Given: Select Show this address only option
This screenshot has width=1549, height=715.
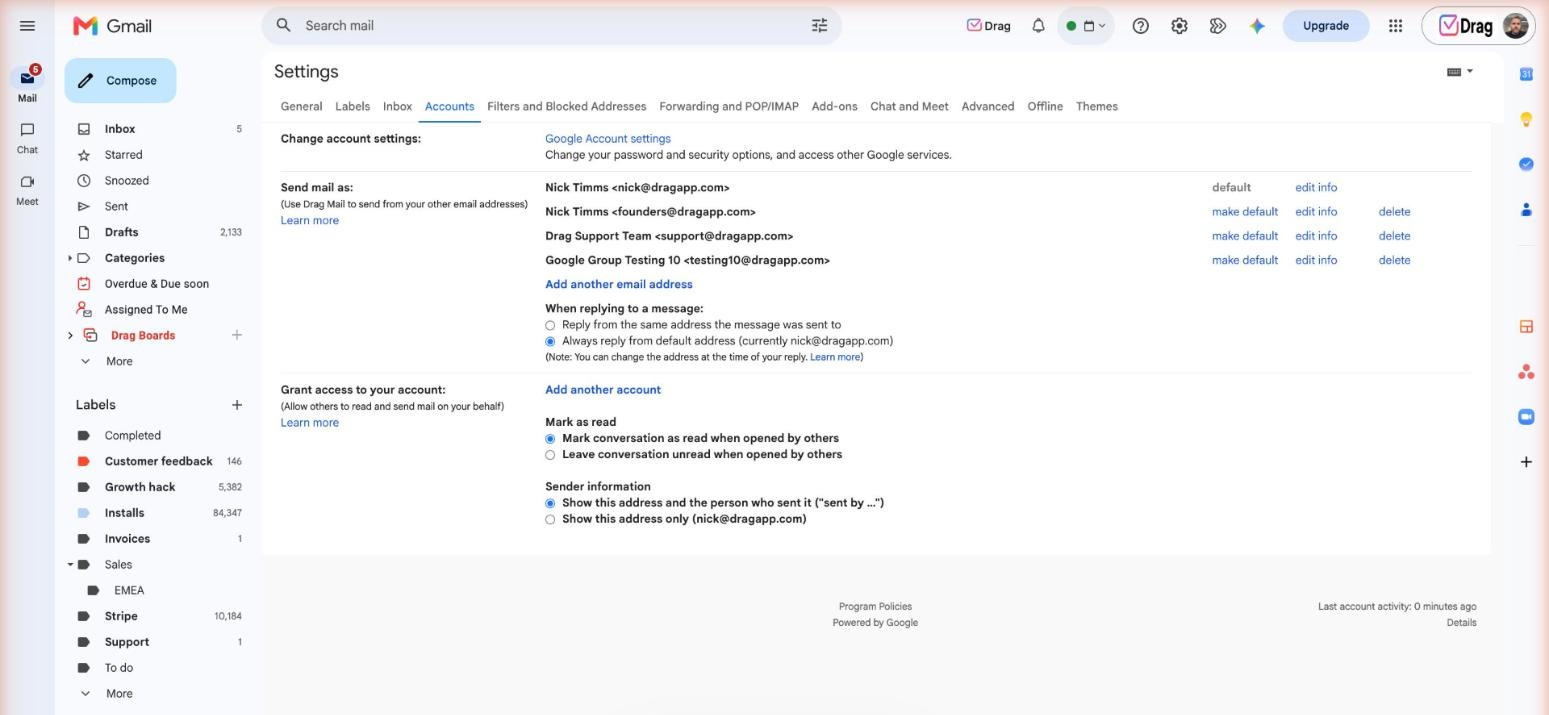Looking at the screenshot, I should [x=550, y=520].
